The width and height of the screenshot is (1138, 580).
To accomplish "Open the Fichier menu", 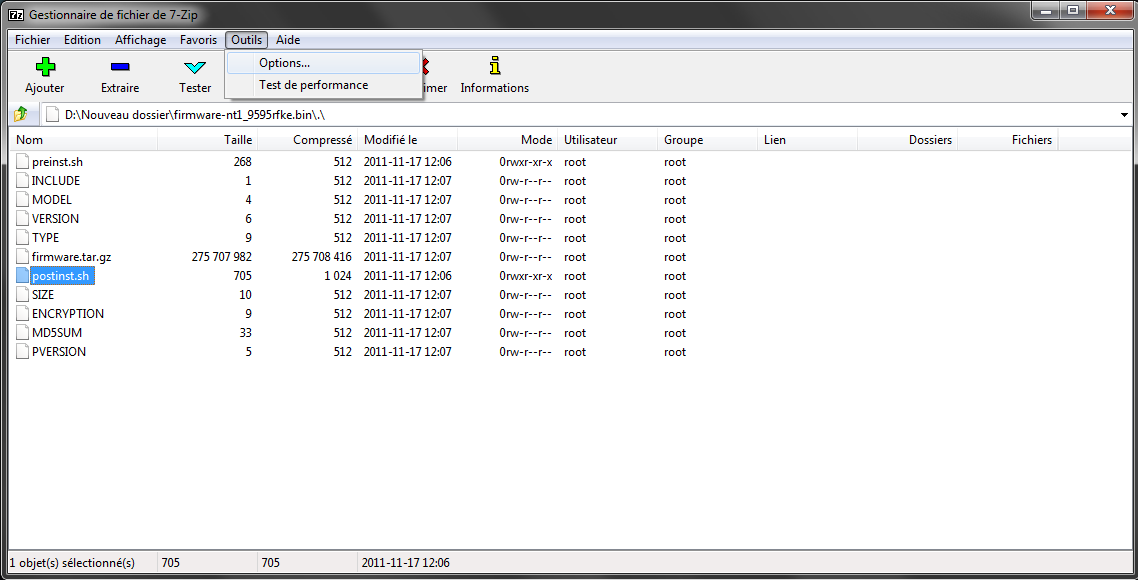I will [33, 40].
